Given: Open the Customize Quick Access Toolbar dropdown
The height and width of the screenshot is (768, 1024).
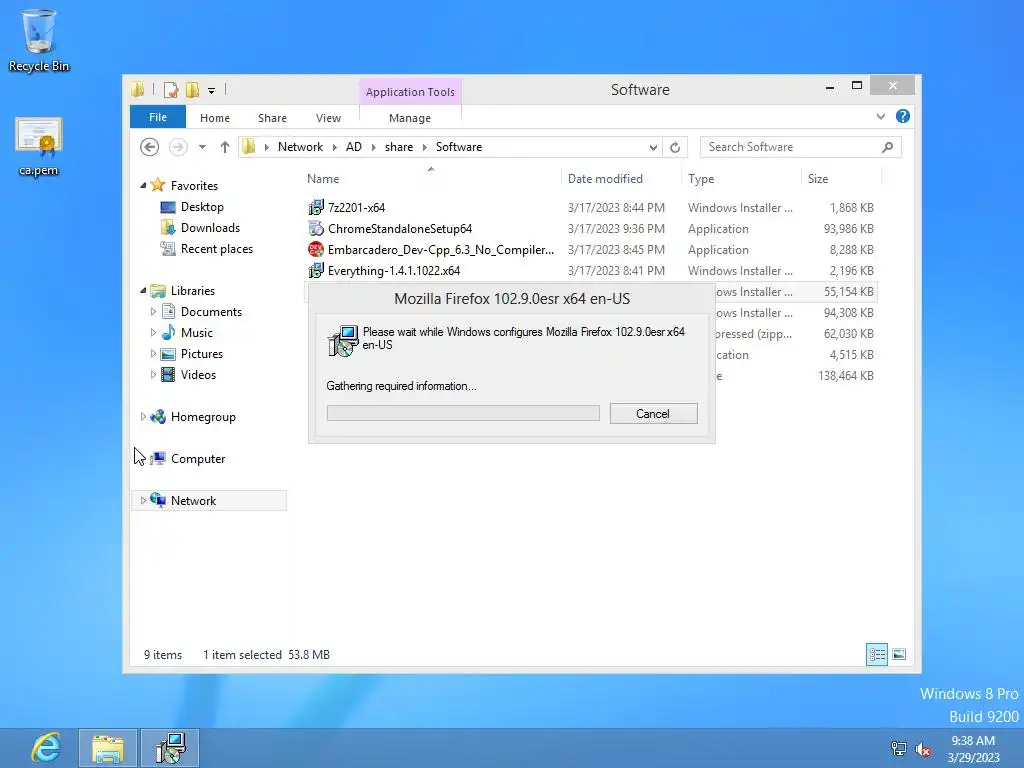Looking at the screenshot, I should (212, 91).
